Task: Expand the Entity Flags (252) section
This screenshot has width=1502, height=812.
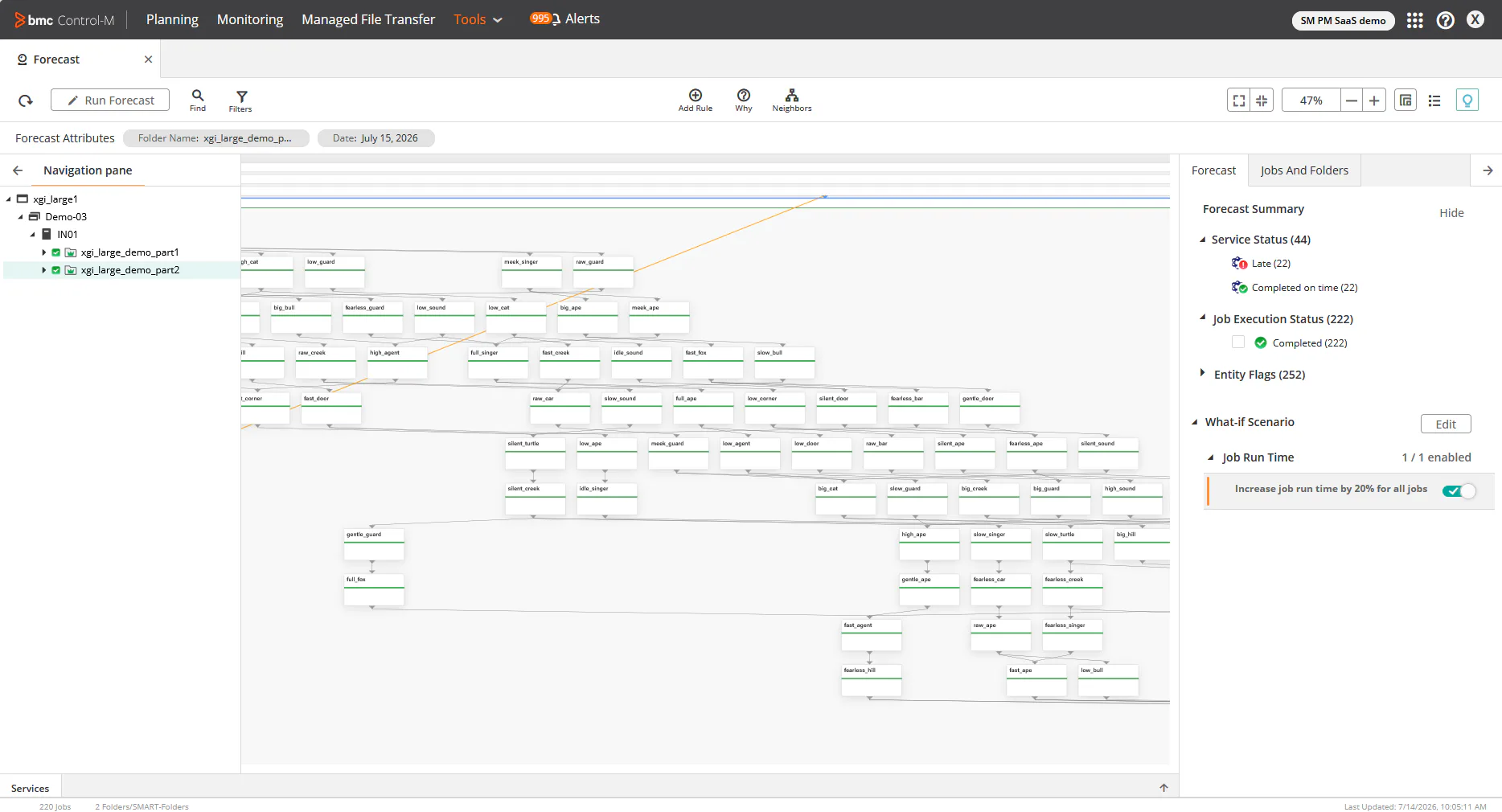Action: [1202, 373]
